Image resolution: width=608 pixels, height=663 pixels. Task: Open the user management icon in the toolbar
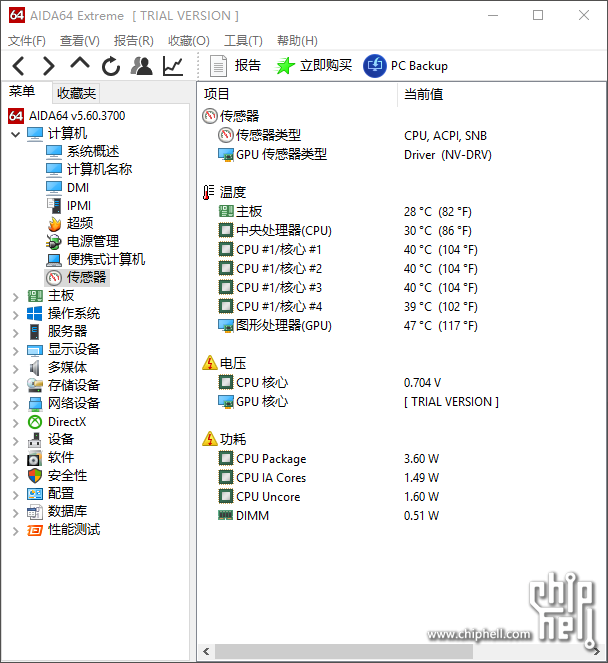(x=141, y=66)
